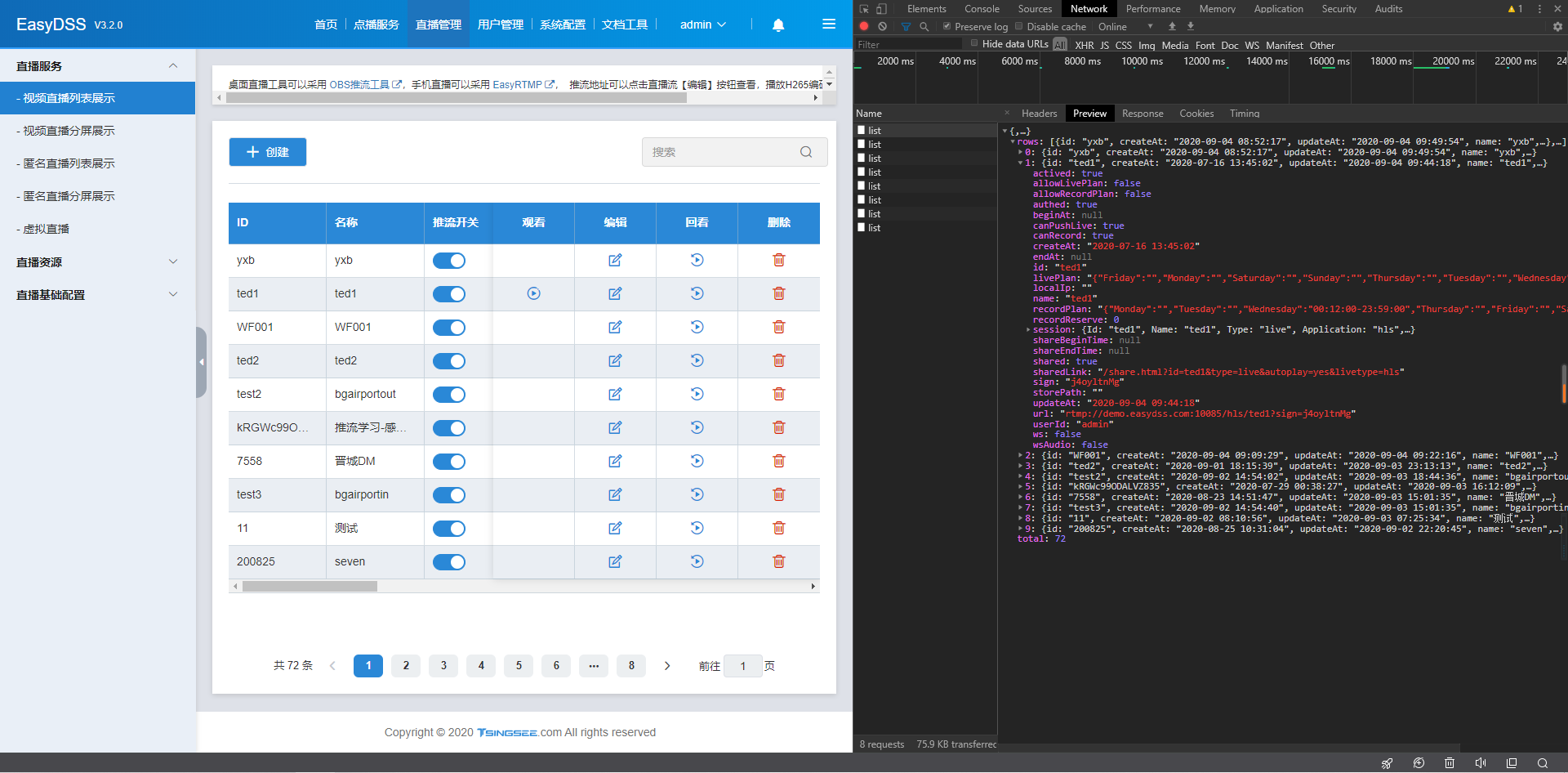Toggle push switch for WF001
Viewport: 1568px width, 773px height.
coord(449,328)
